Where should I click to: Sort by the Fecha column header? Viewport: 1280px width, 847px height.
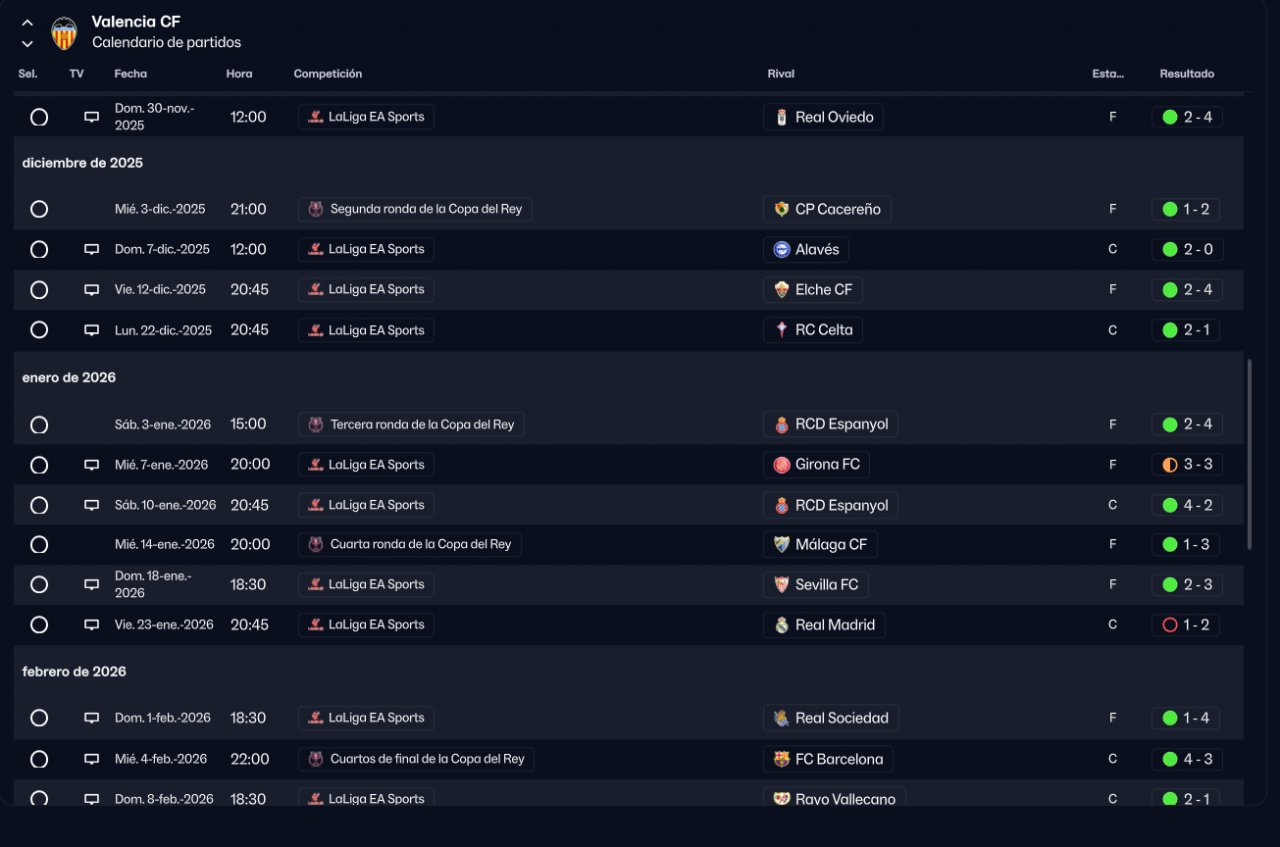point(130,74)
